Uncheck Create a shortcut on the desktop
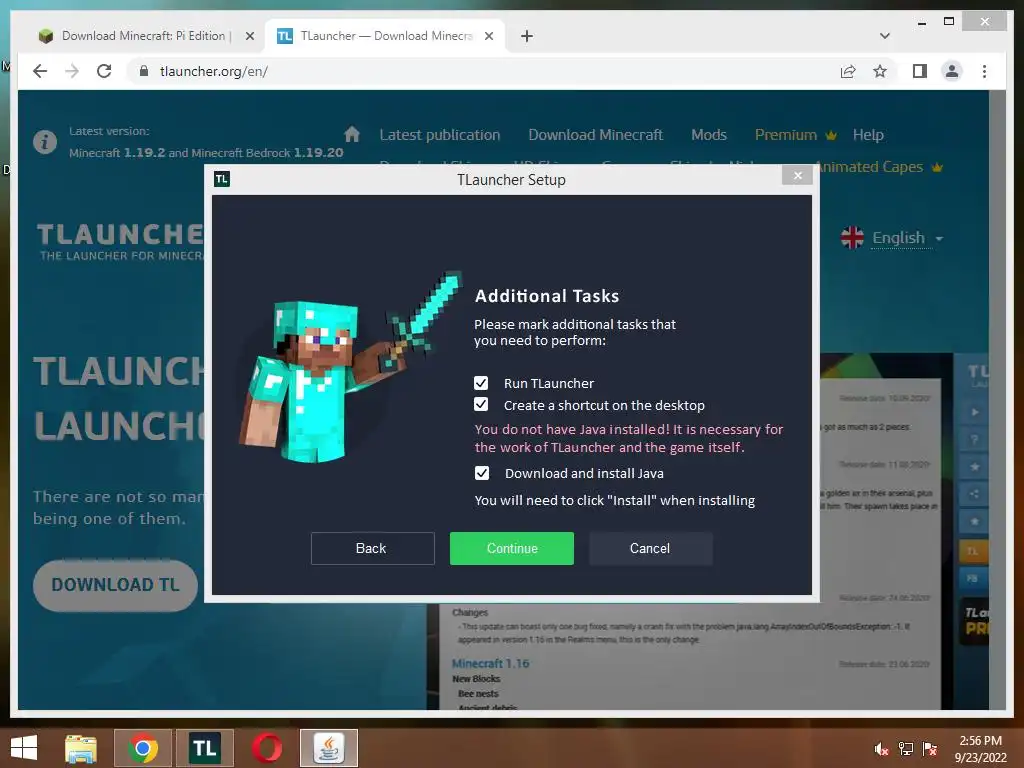1024x768 pixels. 481,405
